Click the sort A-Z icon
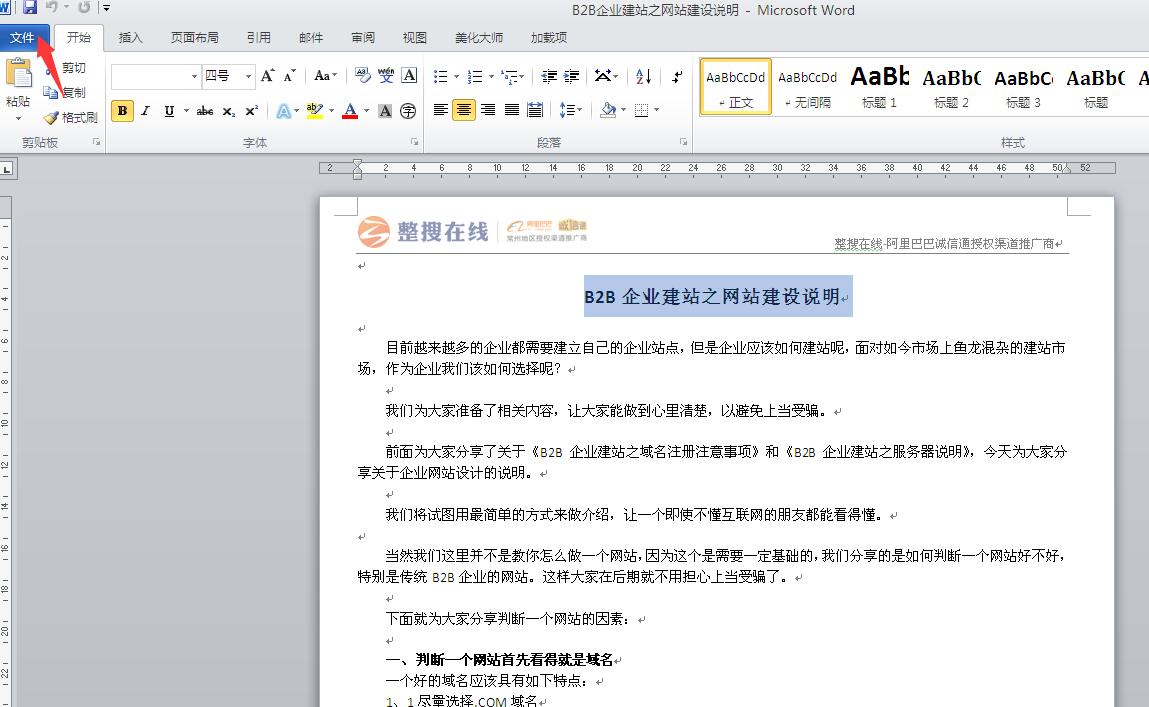 pos(643,77)
